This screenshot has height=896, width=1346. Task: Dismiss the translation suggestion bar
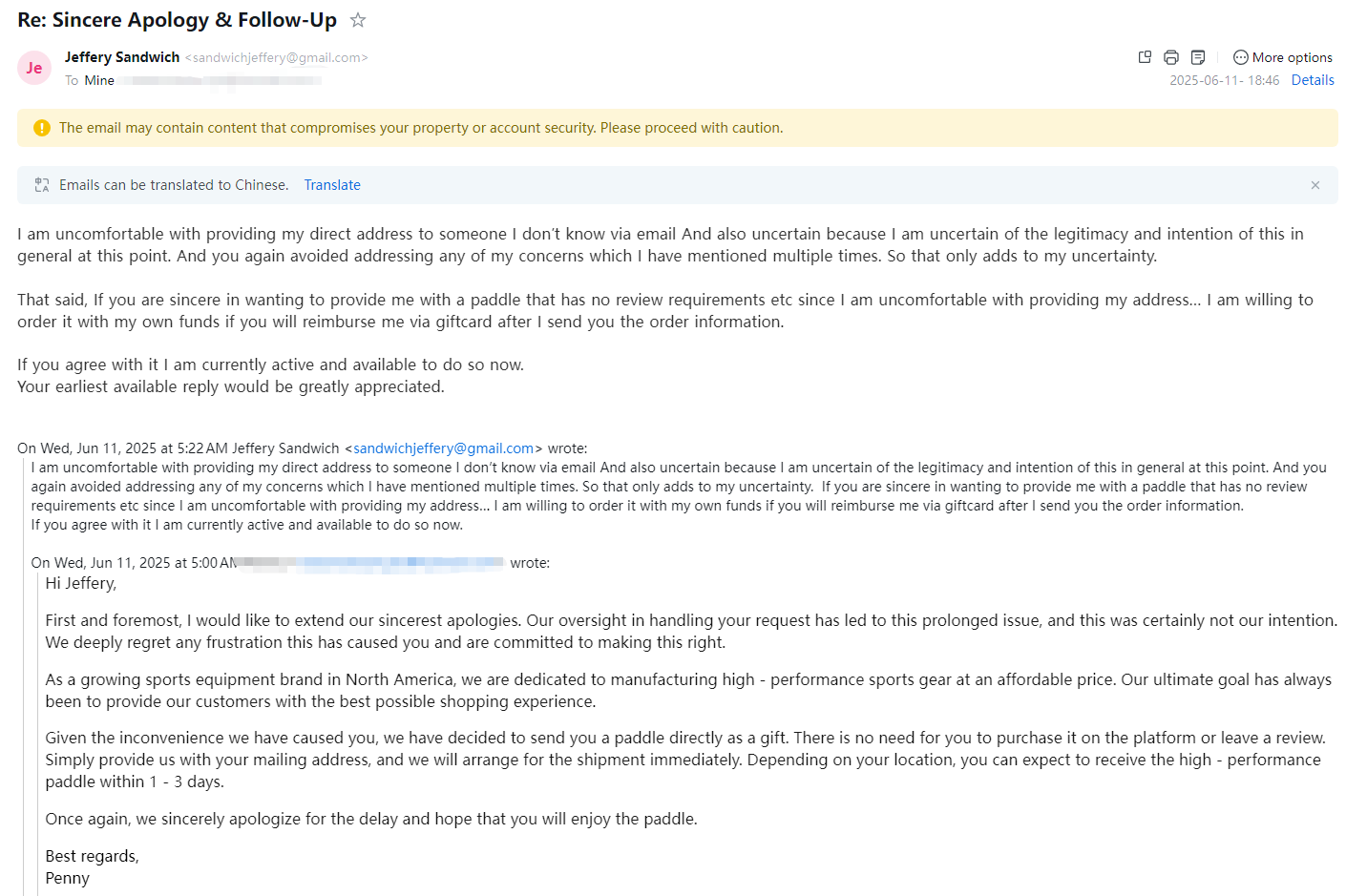pos(1314,185)
